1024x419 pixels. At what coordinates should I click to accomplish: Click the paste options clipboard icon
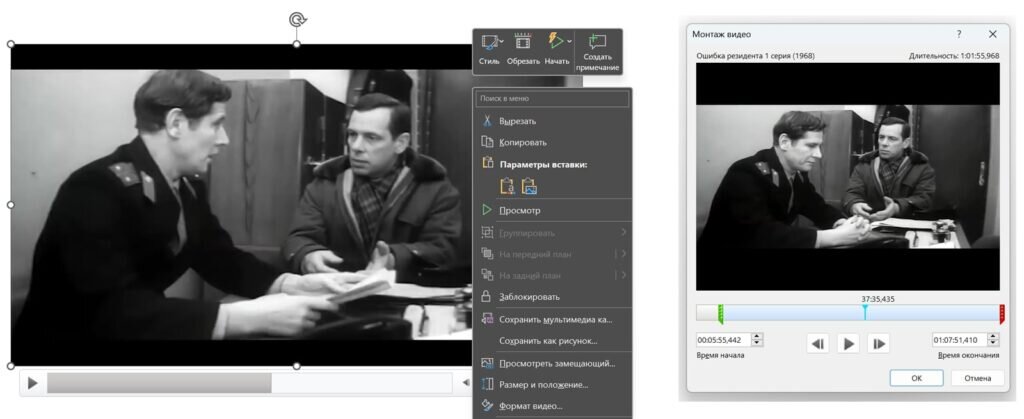[487, 164]
